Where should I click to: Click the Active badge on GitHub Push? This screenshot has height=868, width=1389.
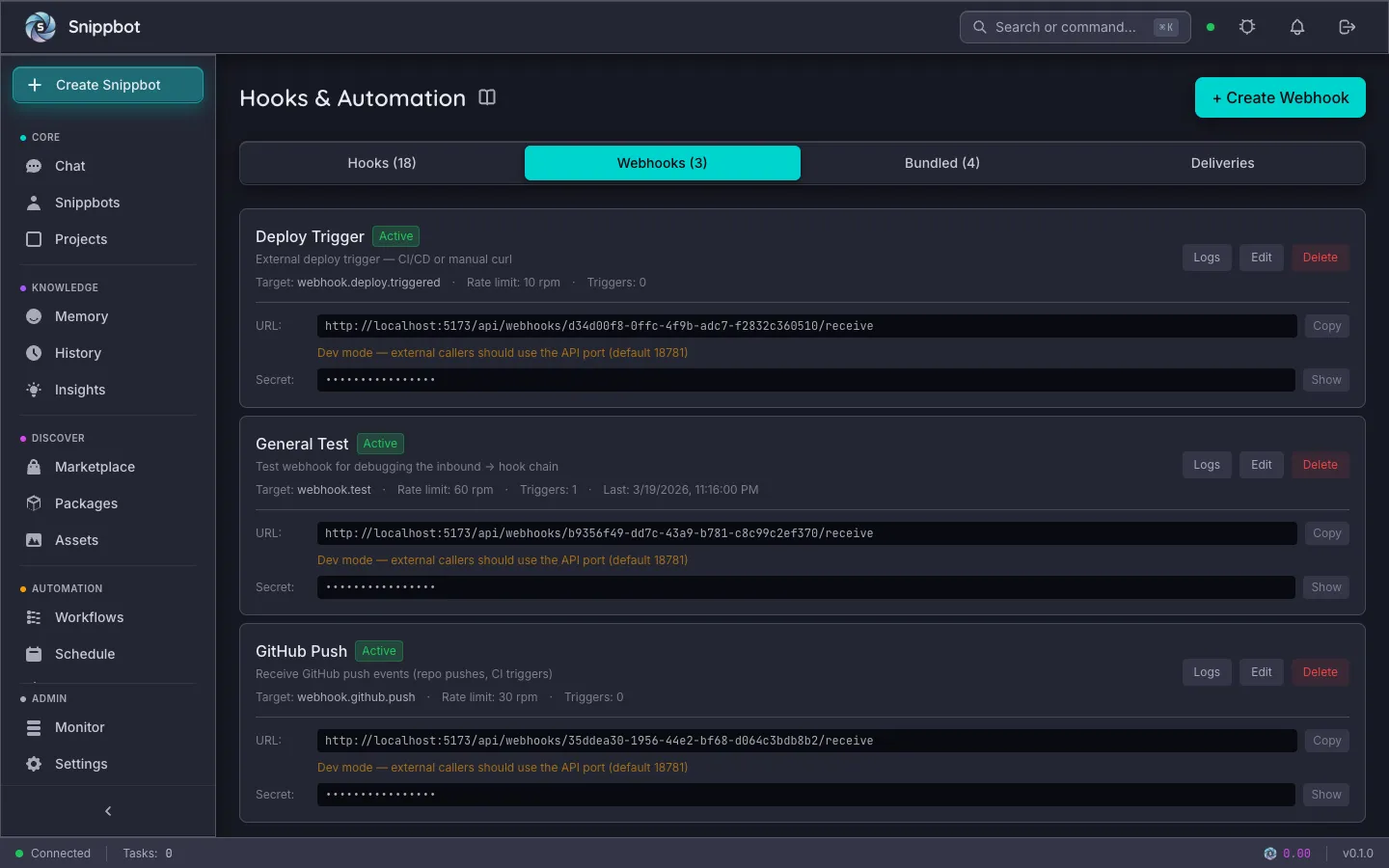pyautogui.click(x=379, y=651)
